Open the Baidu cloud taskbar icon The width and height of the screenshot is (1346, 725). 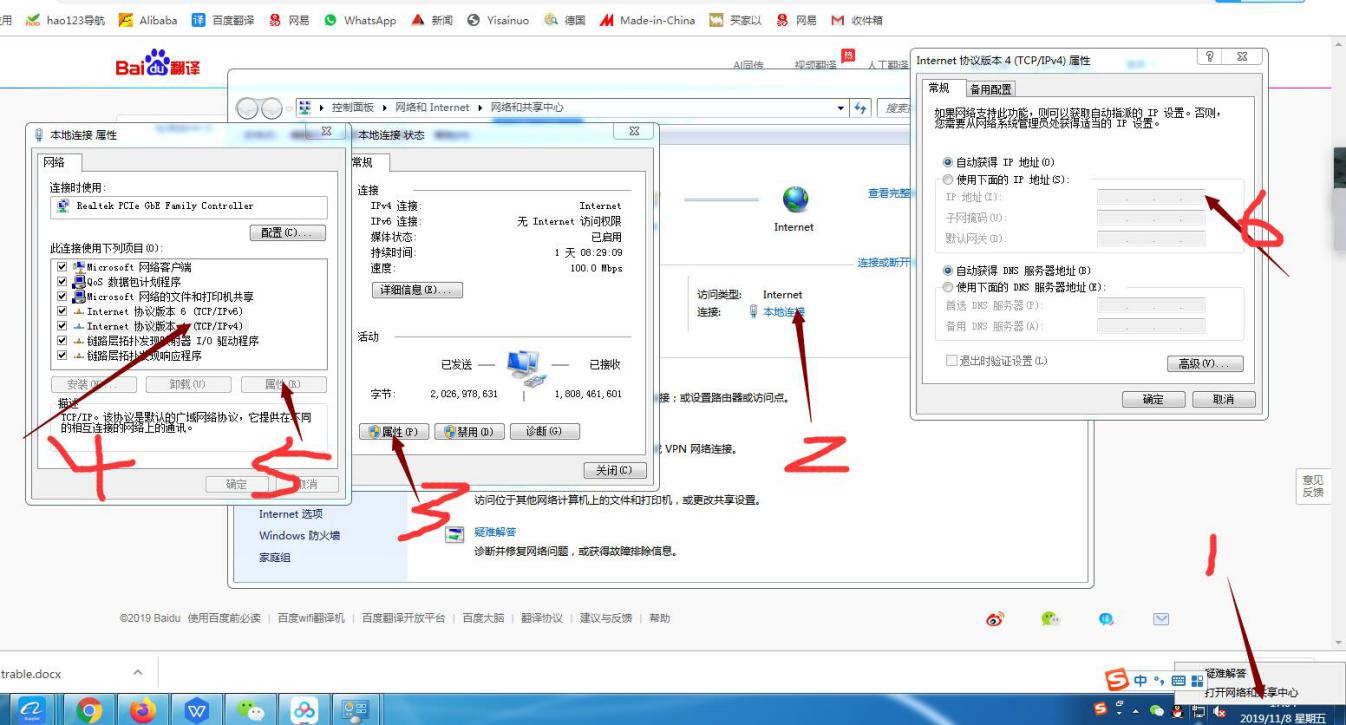tap(305, 710)
